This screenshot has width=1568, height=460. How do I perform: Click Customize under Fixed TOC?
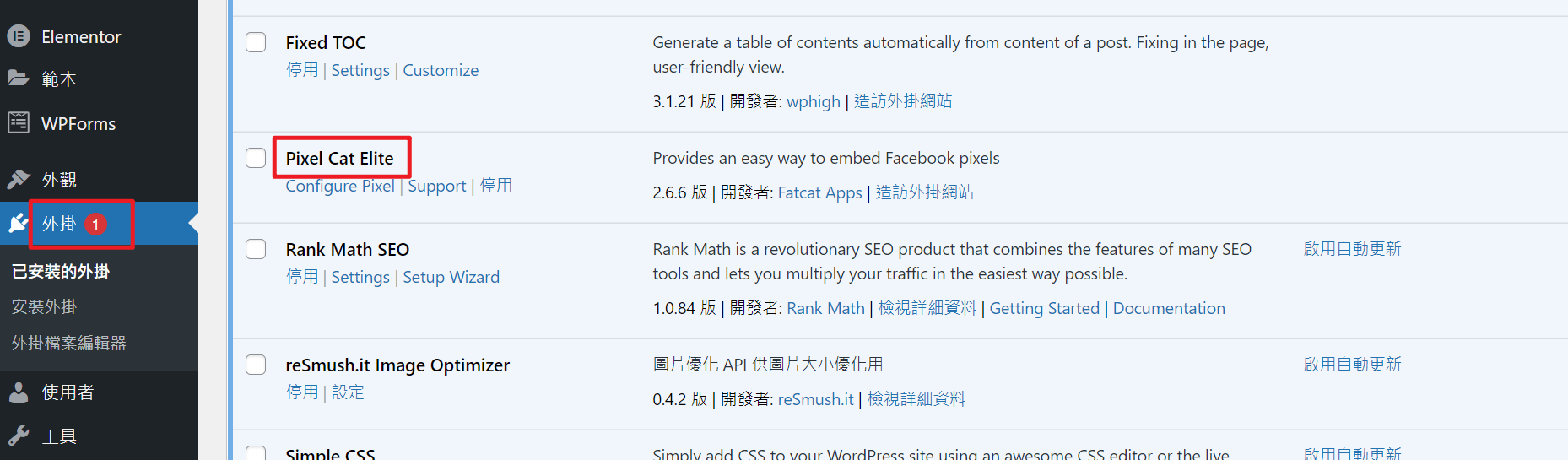tap(441, 70)
